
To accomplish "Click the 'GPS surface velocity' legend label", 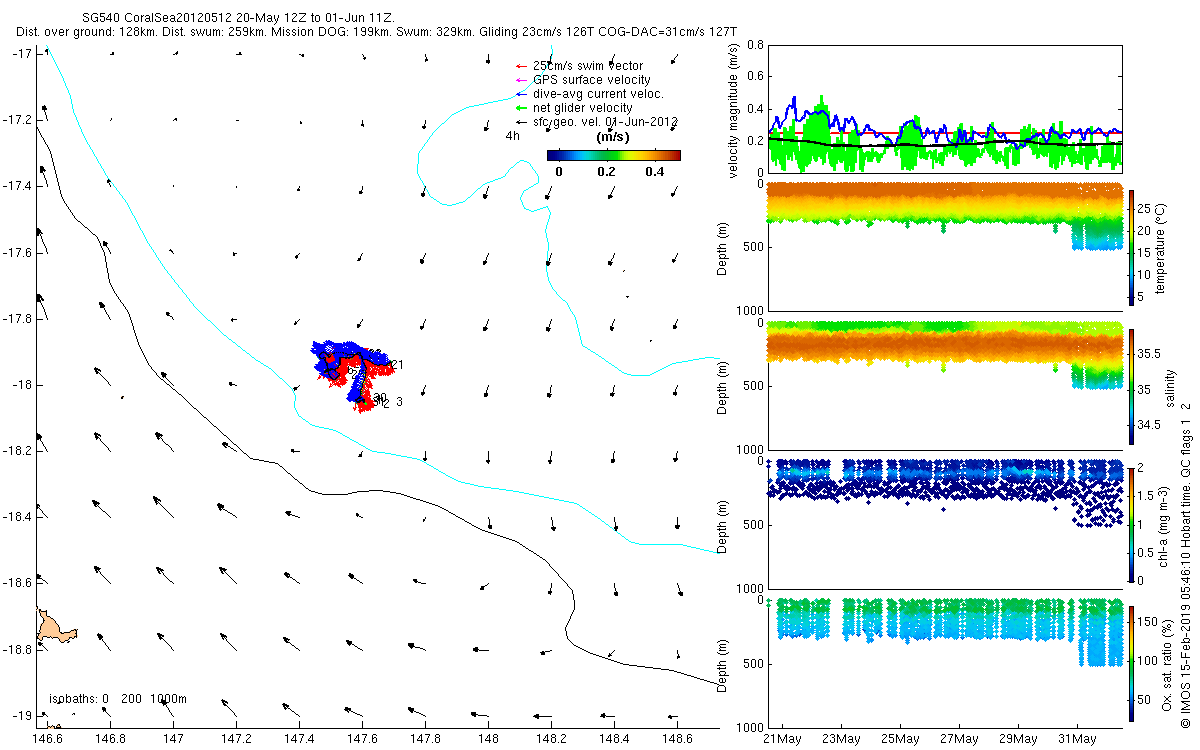I will (x=592, y=80).
